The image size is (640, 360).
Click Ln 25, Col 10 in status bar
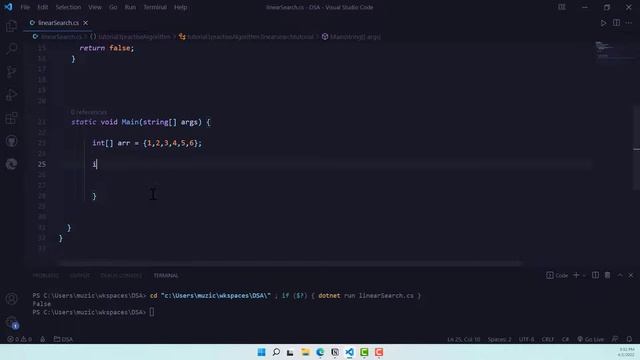coord(463,339)
